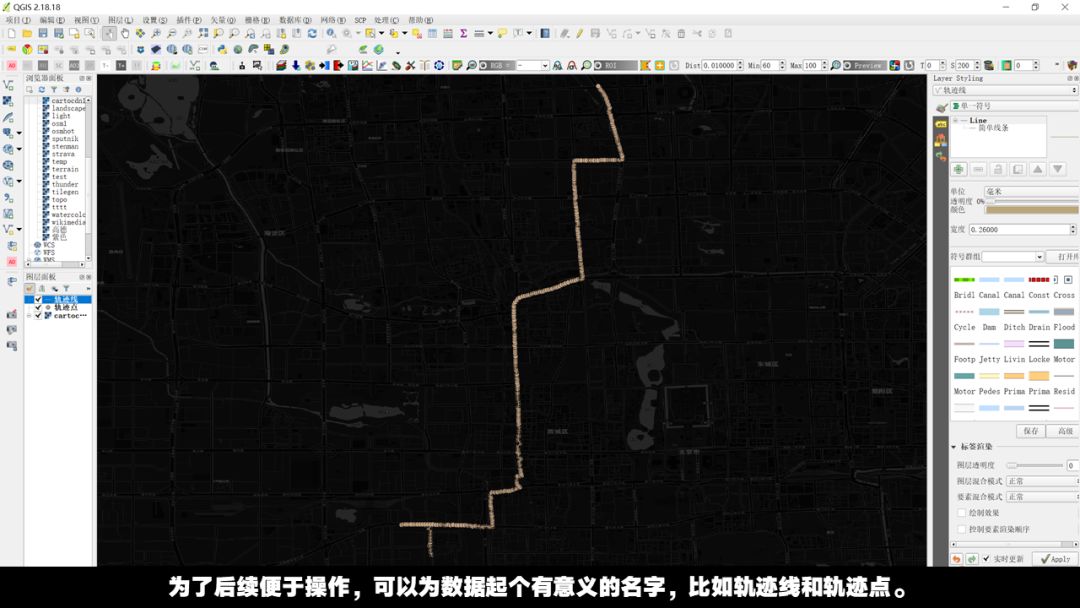Click the layer panel open styling dock icon
This screenshot has height=608, width=1080.
30,289
